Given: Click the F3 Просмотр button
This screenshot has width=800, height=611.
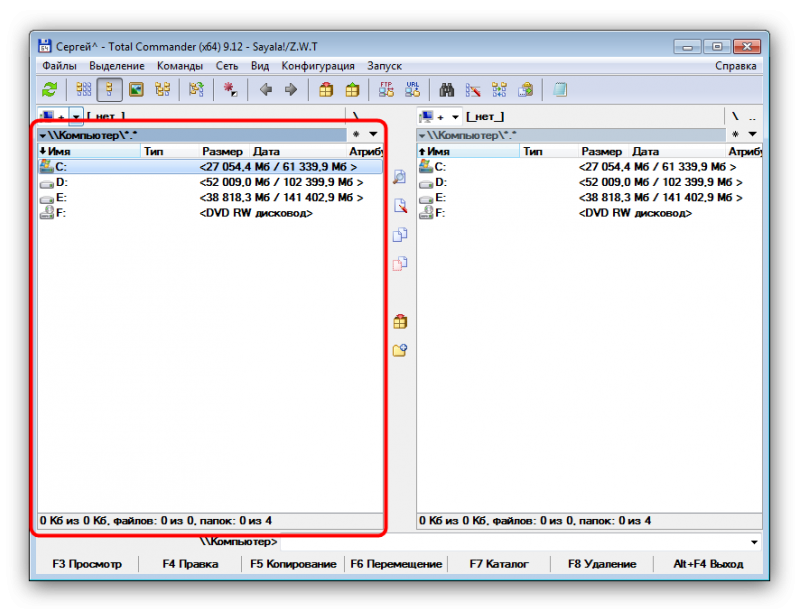Looking at the screenshot, I should click(87, 564).
